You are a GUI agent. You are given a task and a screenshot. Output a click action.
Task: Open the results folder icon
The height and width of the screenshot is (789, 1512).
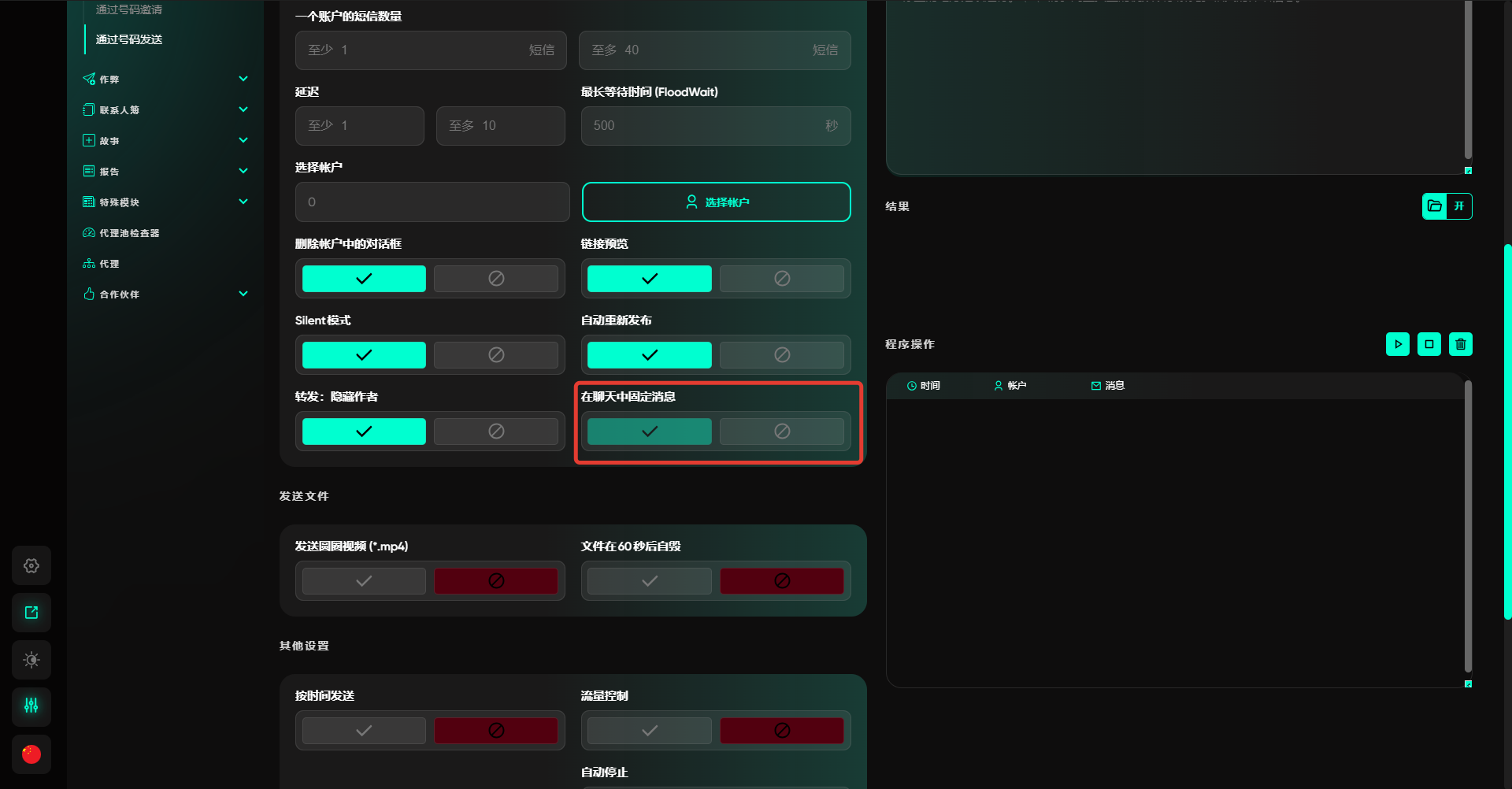point(1435,206)
